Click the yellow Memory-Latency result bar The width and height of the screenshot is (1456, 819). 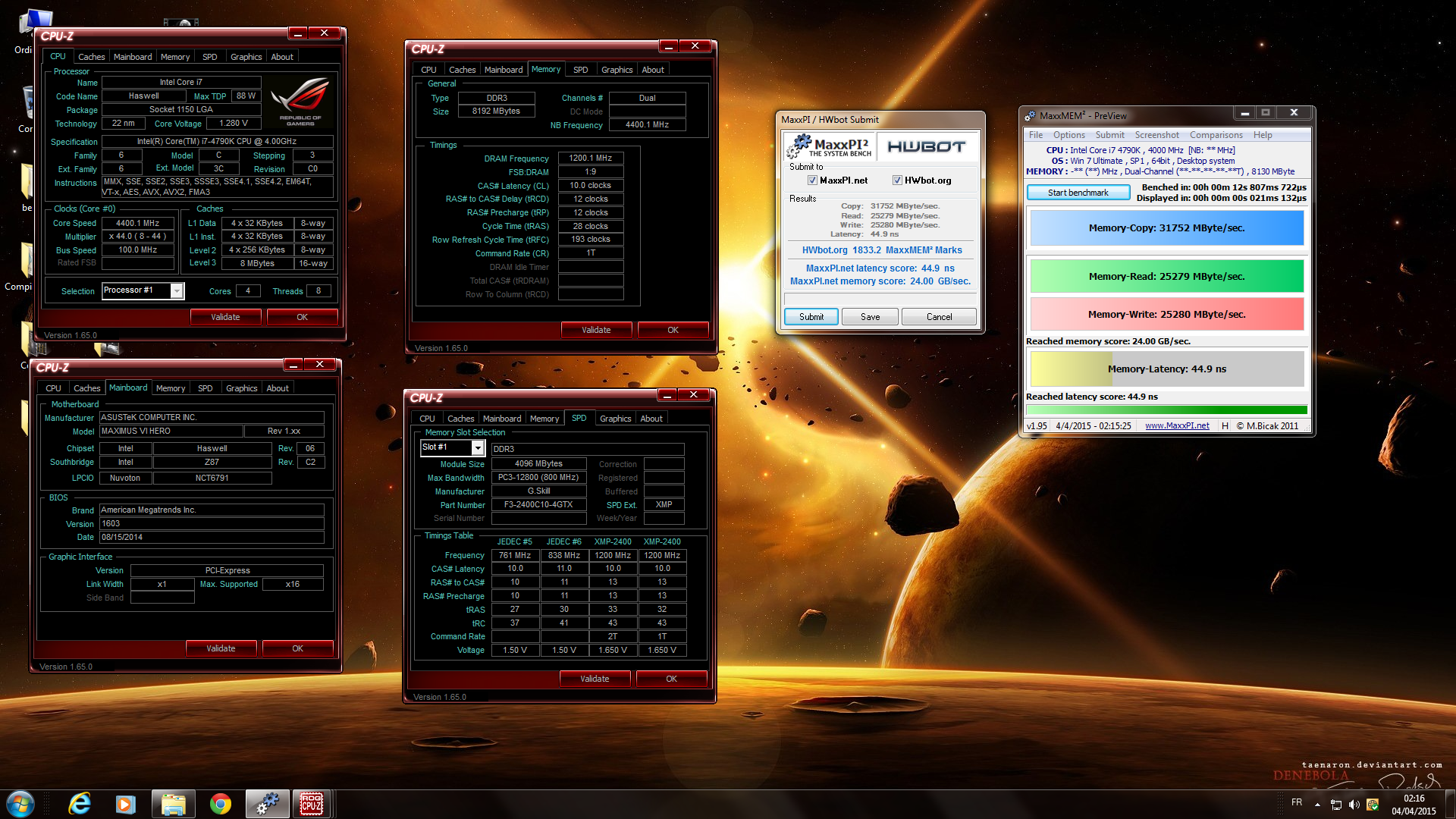[x=1166, y=369]
